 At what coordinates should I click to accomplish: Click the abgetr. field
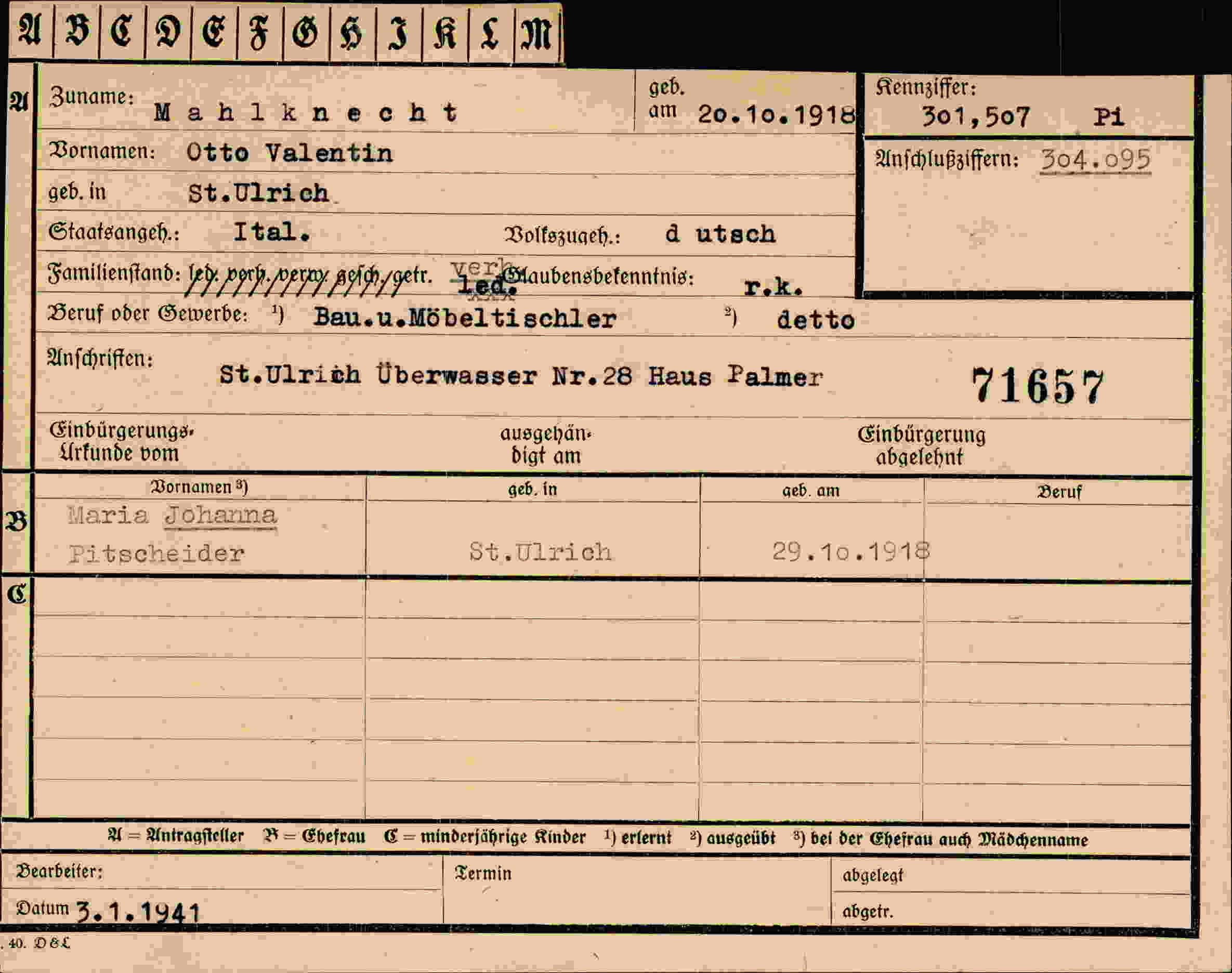[x=1012, y=910]
